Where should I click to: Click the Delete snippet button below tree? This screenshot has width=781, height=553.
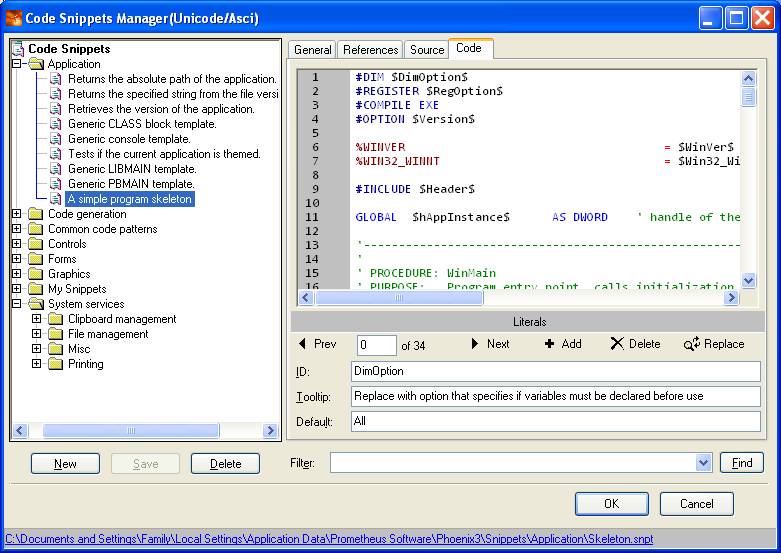(225, 463)
